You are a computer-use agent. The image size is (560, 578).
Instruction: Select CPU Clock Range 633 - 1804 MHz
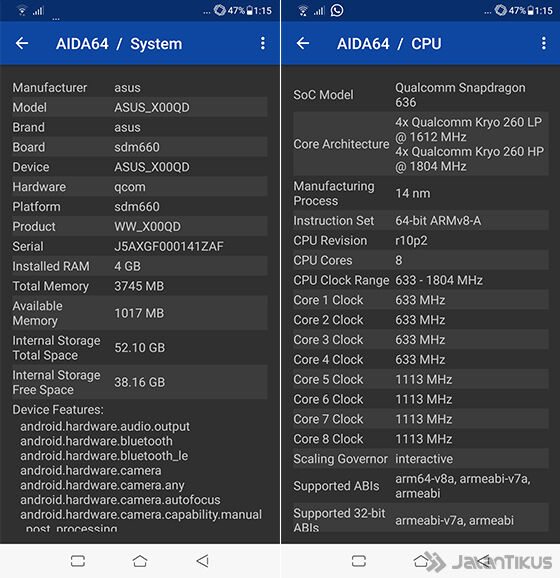[x=439, y=281]
